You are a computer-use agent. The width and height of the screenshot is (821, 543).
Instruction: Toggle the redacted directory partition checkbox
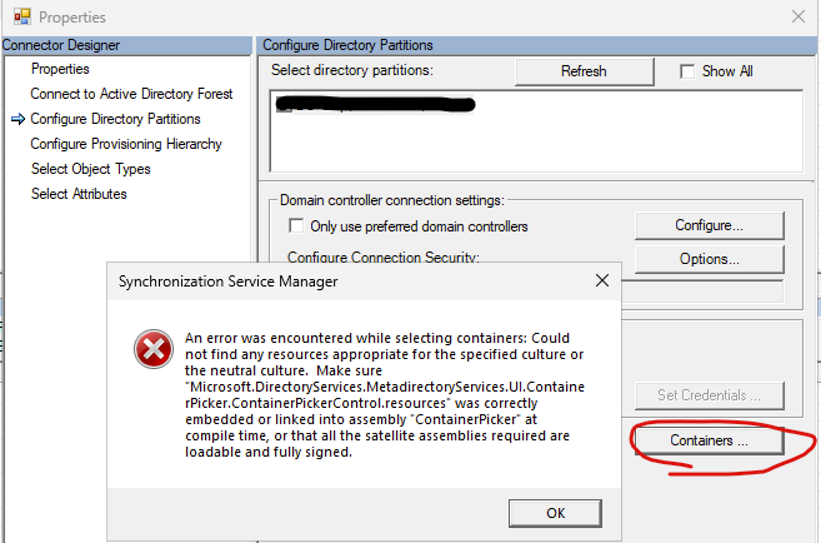[x=283, y=105]
